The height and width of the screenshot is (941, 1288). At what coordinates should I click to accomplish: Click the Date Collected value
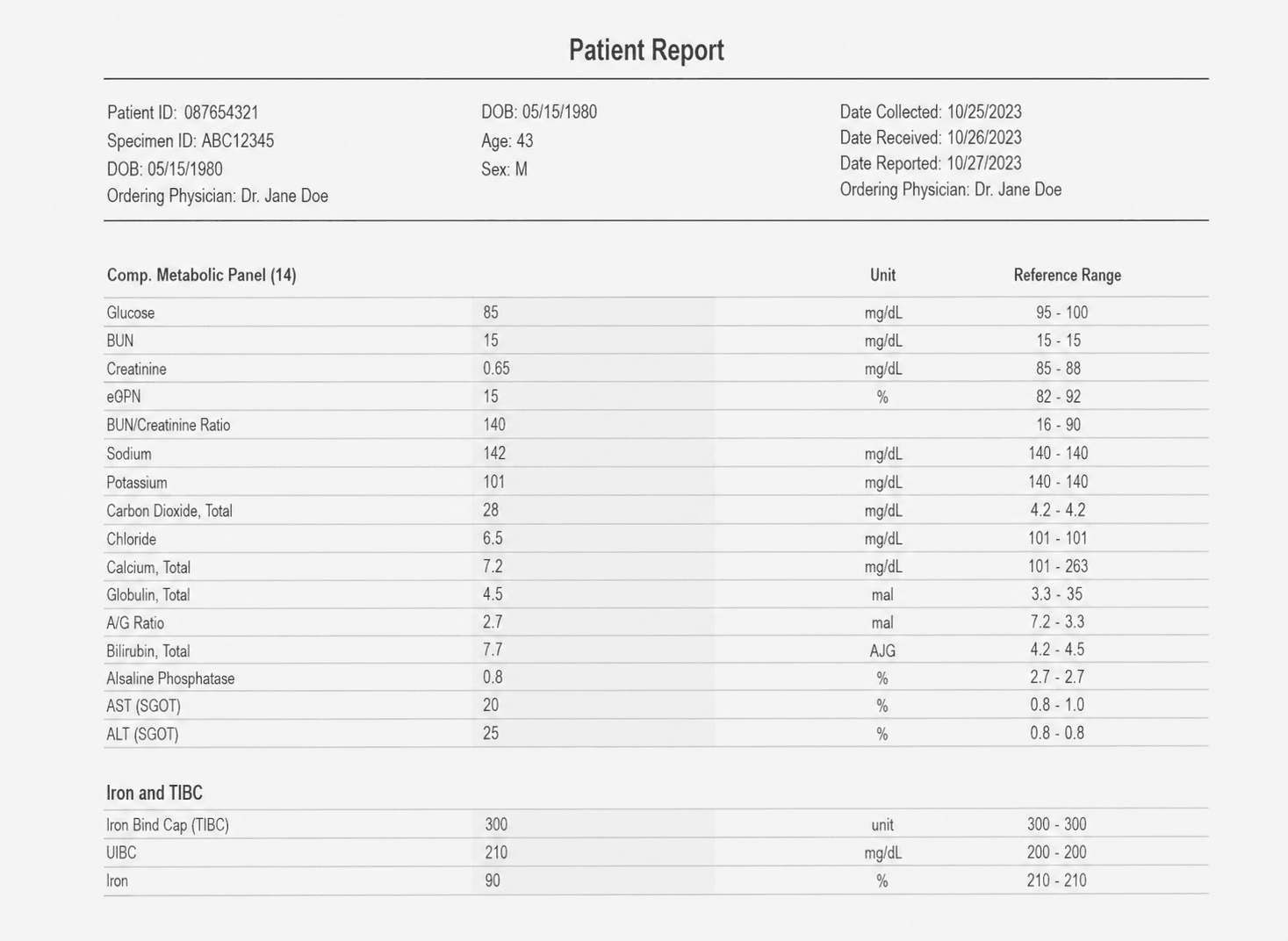[x=984, y=111]
